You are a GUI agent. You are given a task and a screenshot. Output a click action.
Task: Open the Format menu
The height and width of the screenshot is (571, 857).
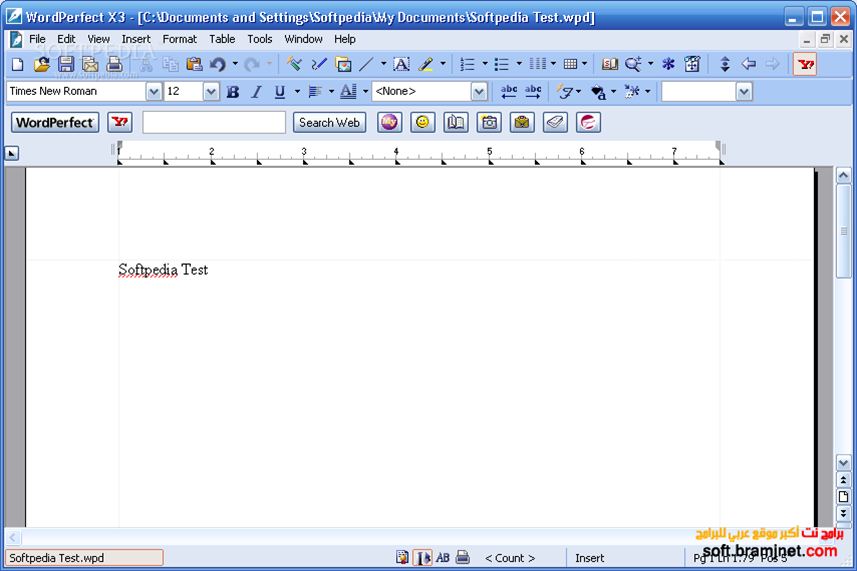[179, 39]
